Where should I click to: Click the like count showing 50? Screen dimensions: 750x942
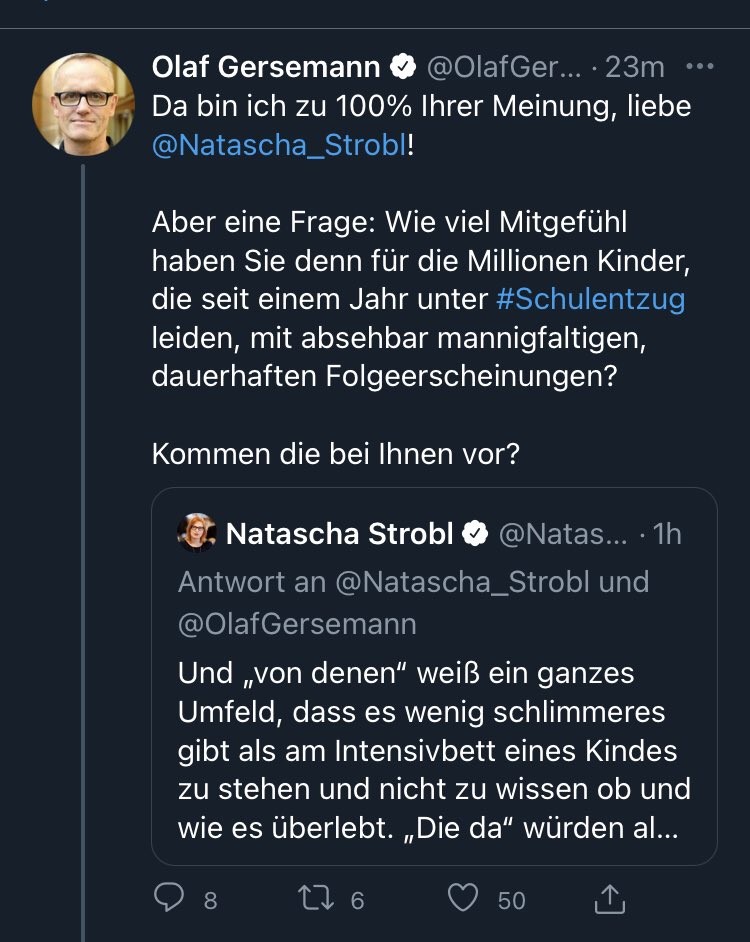(511, 900)
